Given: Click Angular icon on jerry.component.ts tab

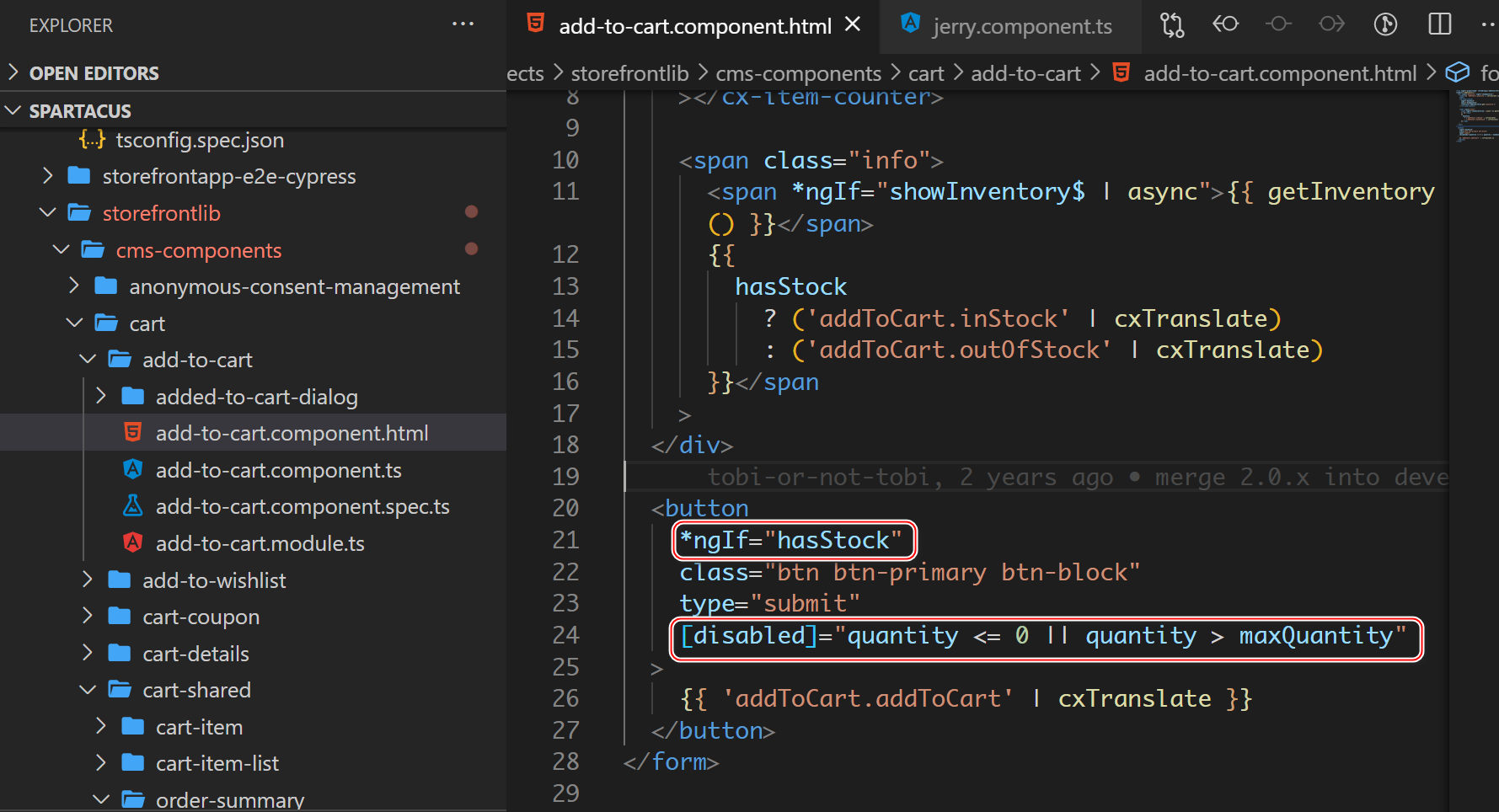Looking at the screenshot, I should (x=910, y=23).
